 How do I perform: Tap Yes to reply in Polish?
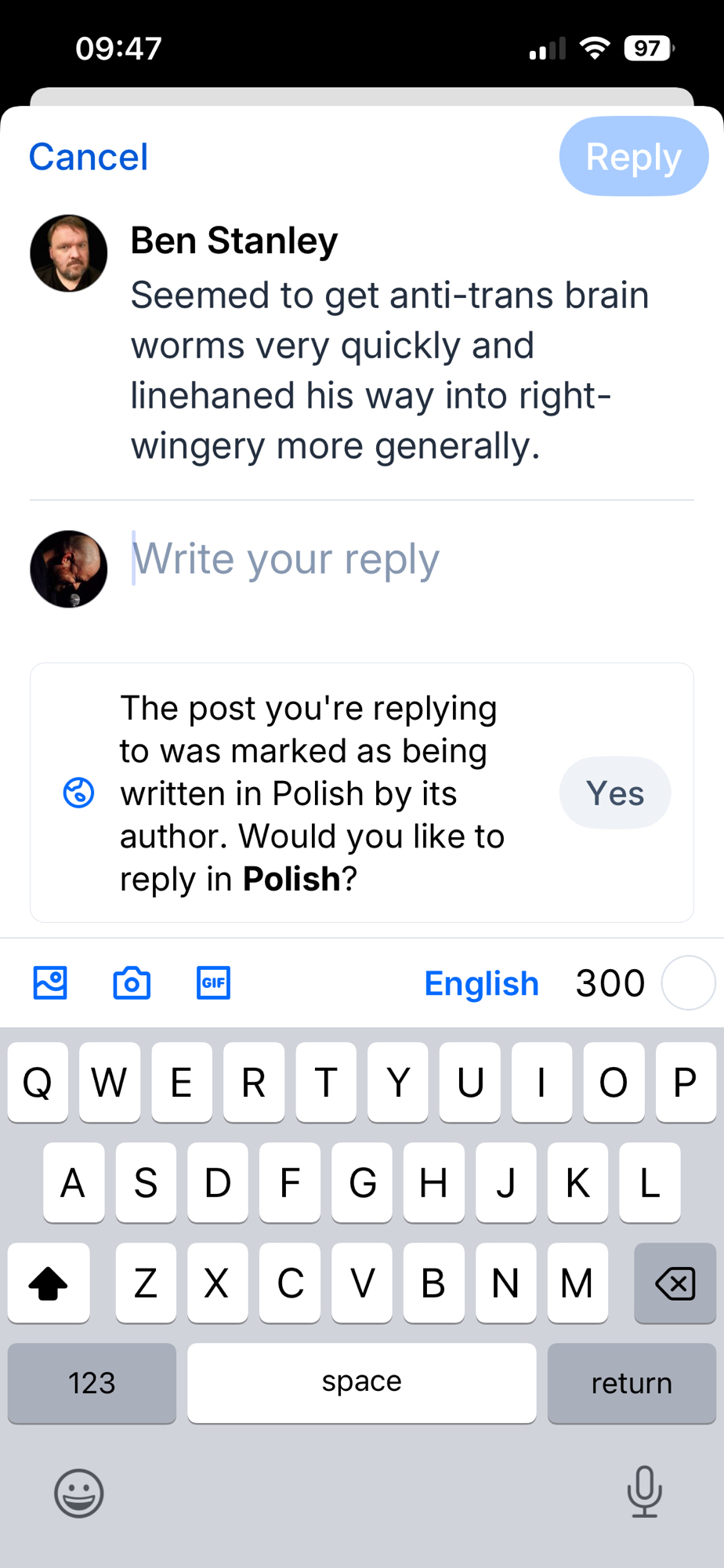(615, 793)
